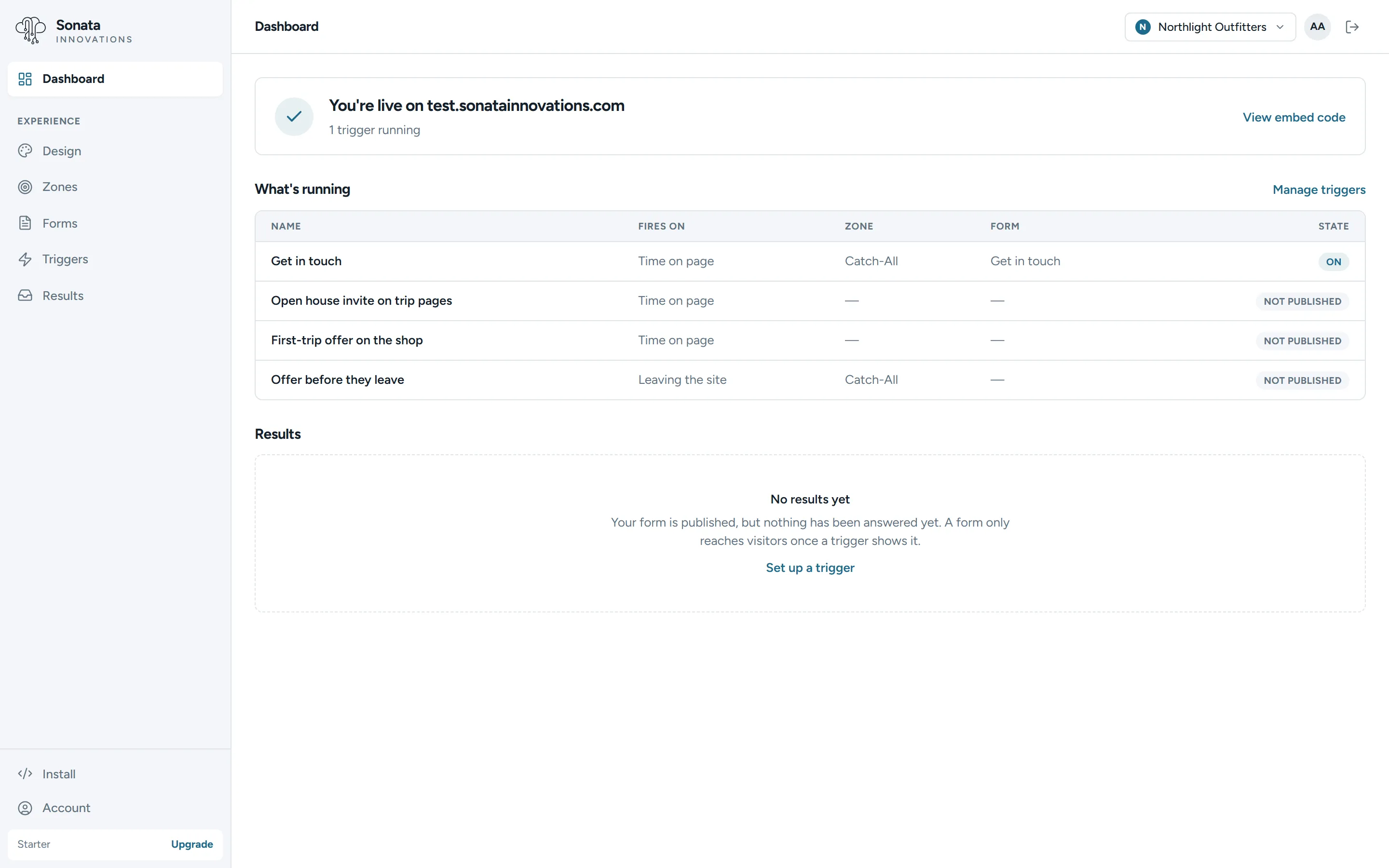Click the Triggers lightning bolt icon

pyautogui.click(x=25, y=259)
